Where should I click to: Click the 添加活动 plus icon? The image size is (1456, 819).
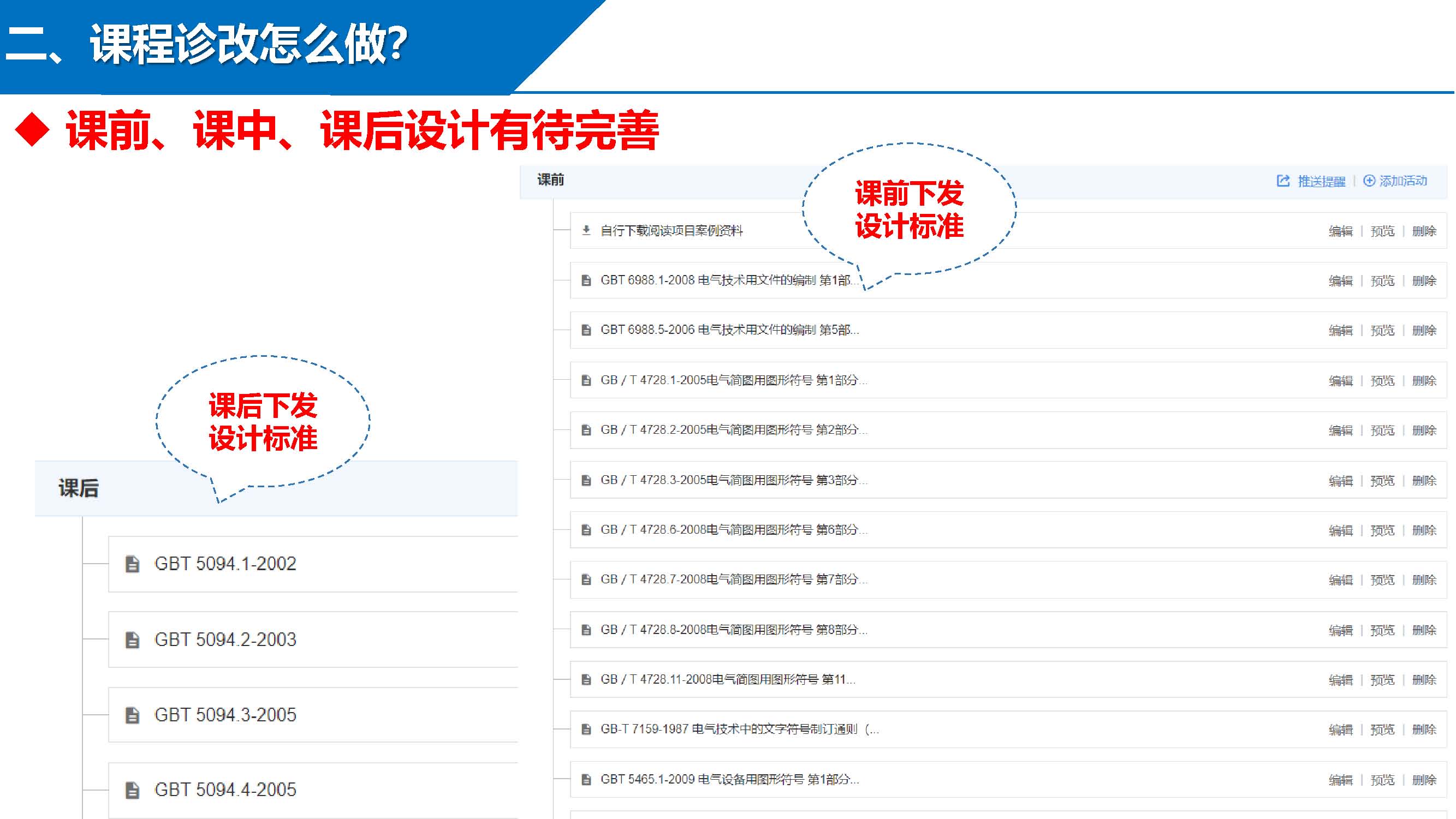(1369, 181)
